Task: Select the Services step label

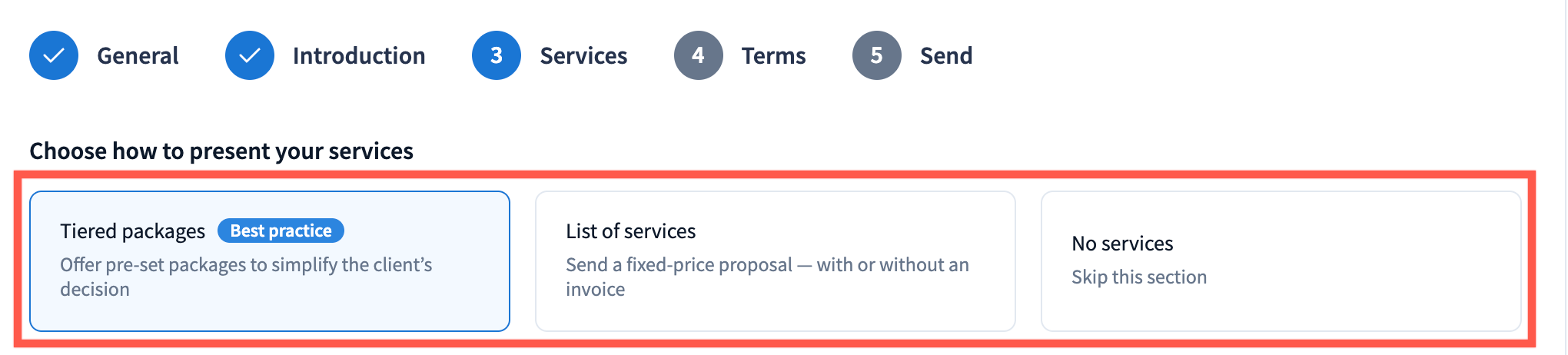Action: 583,55
